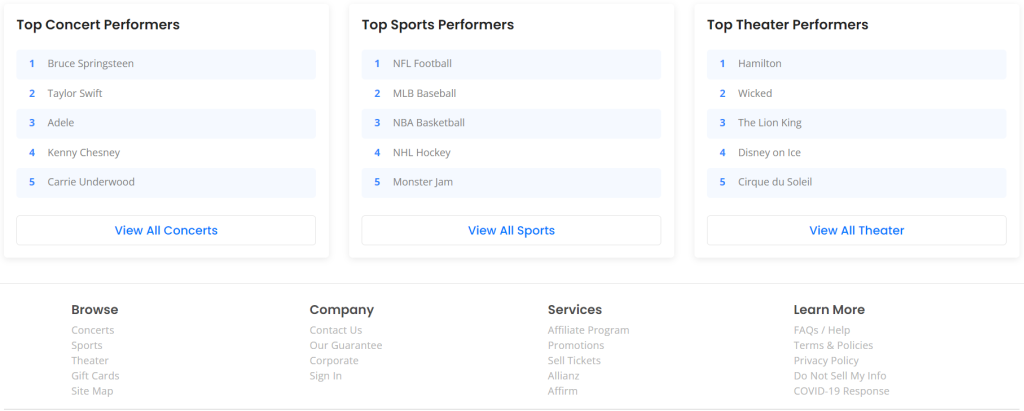Select Taylor Swift from concert performers
This screenshot has width=1024, height=411.
pyautogui.click(x=75, y=93)
